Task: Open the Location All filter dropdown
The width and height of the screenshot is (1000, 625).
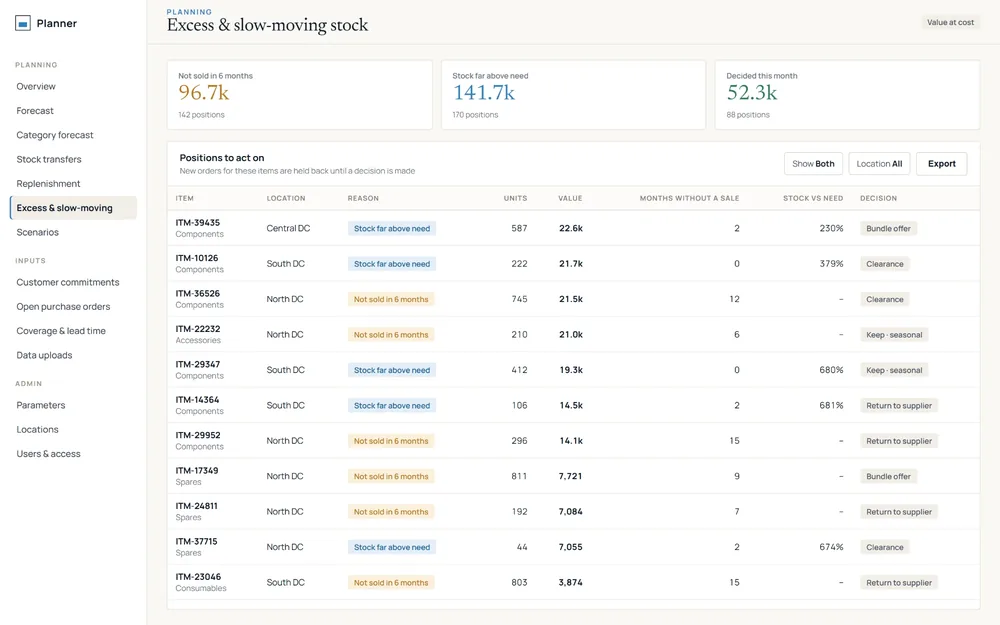Action: (879, 164)
